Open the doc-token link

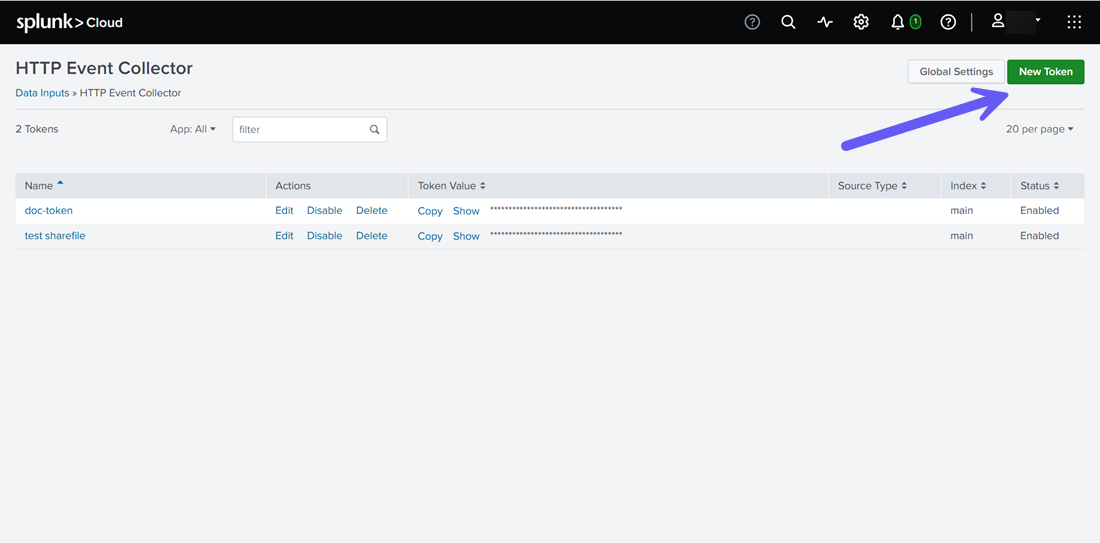click(x=48, y=210)
